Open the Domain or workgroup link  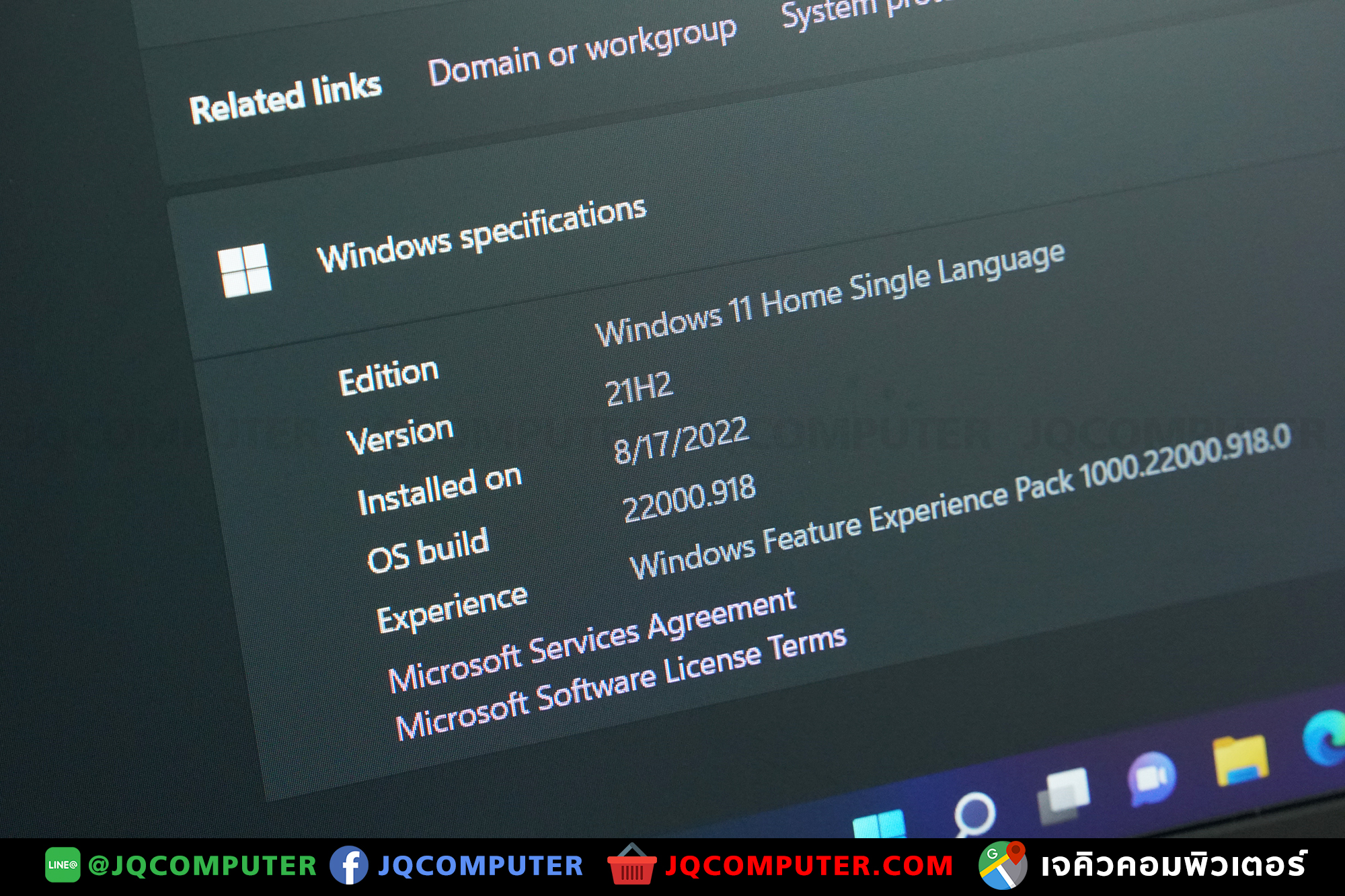click(582, 51)
